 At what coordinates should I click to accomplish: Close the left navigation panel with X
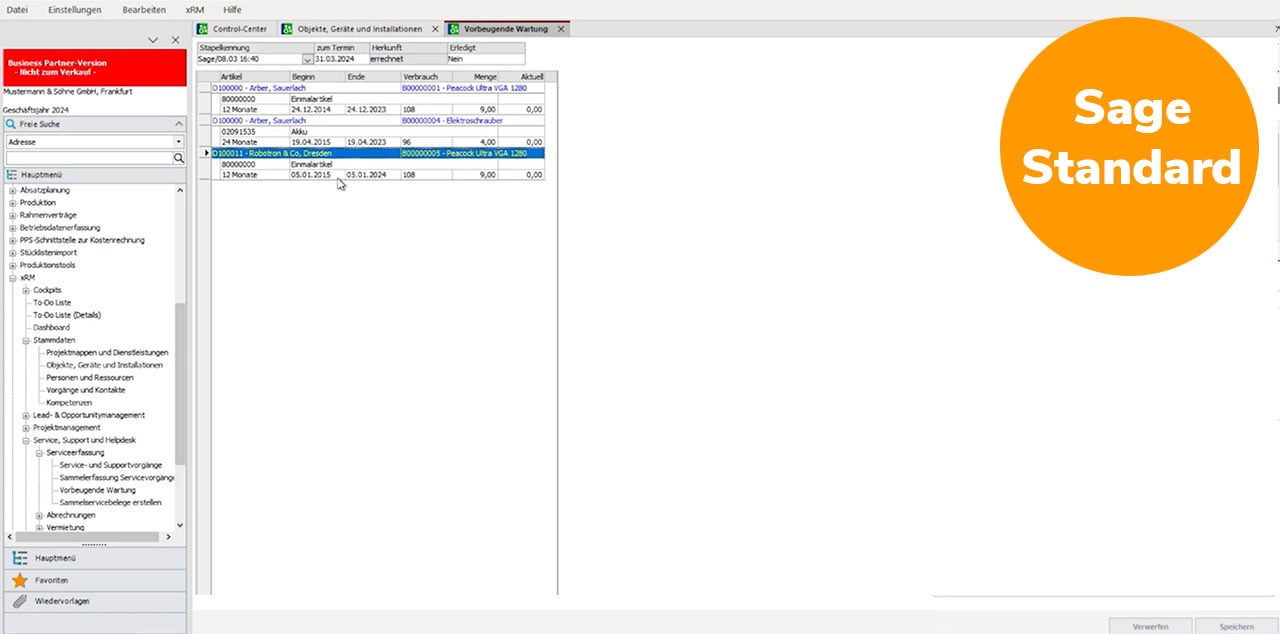175,40
